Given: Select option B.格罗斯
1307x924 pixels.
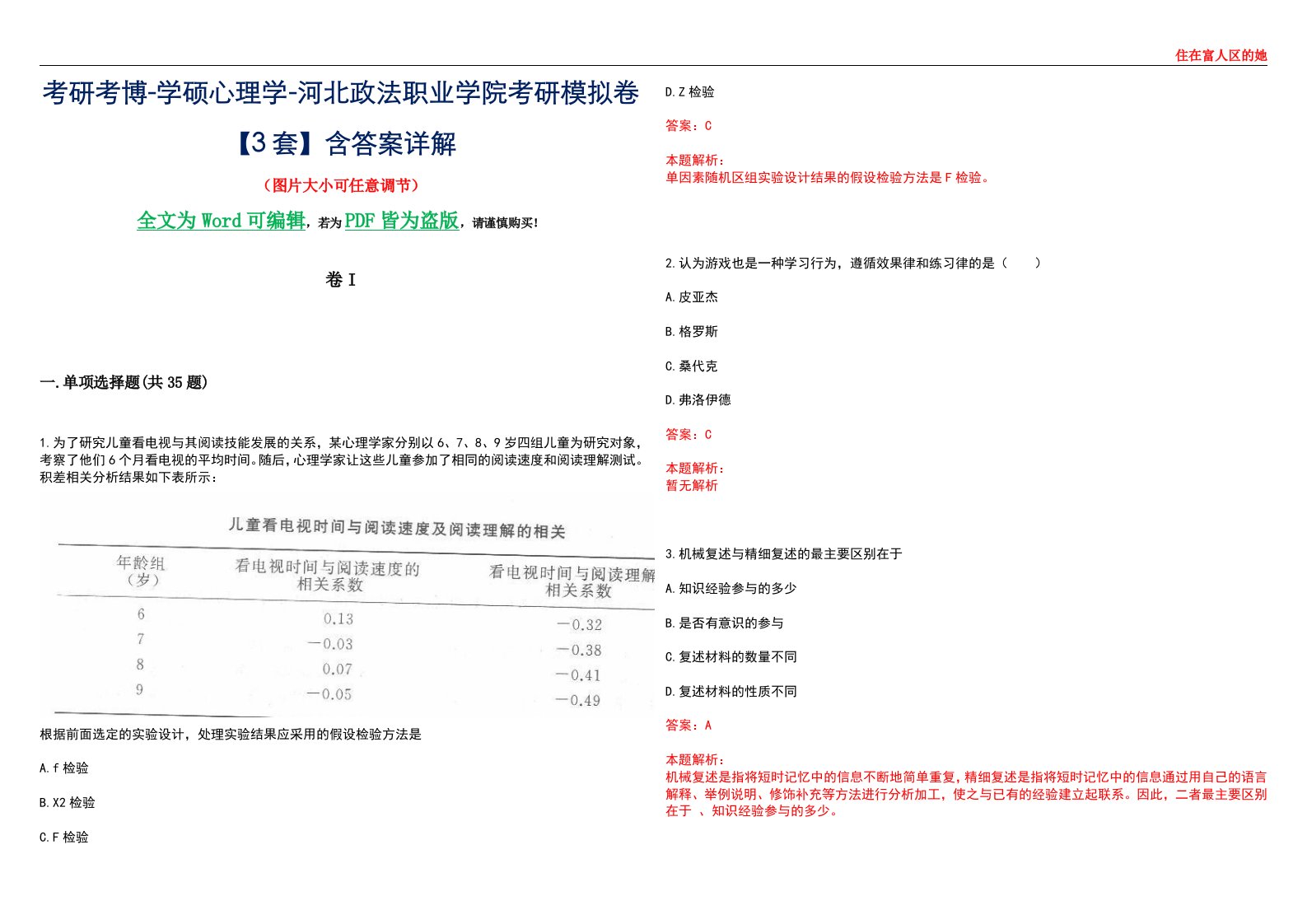Looking at the screenshot, I should pyautogui.click(x=692, y=332).
